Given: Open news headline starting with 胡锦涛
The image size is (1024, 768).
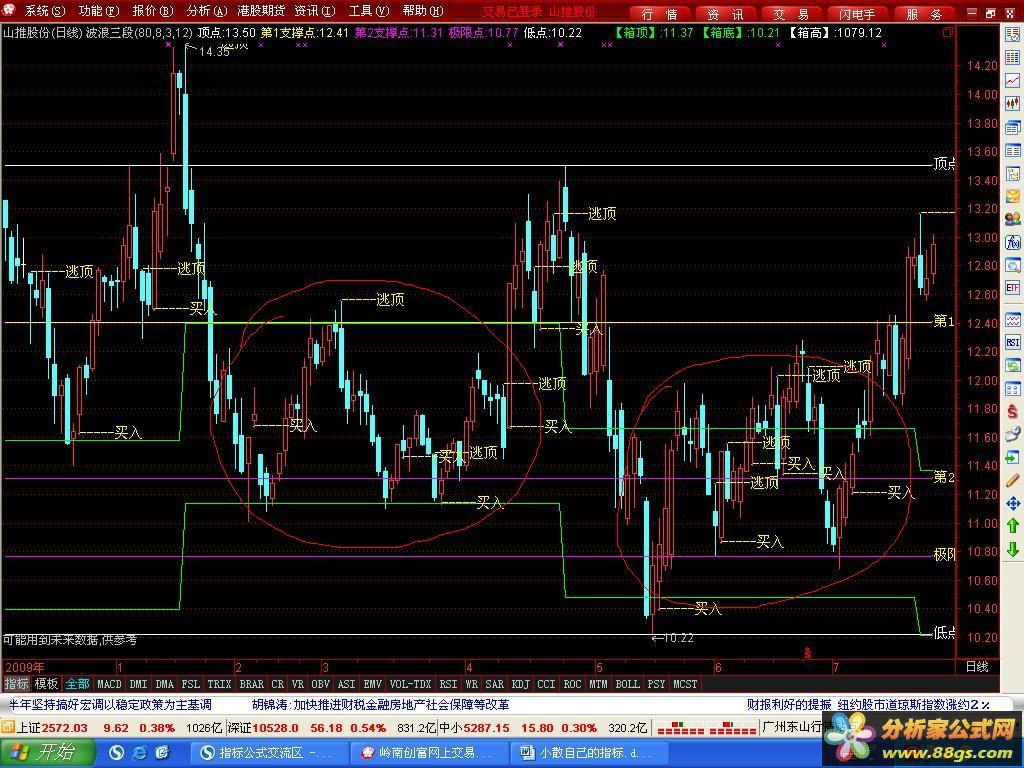Looking at the screenshot, I should point(381,705).
